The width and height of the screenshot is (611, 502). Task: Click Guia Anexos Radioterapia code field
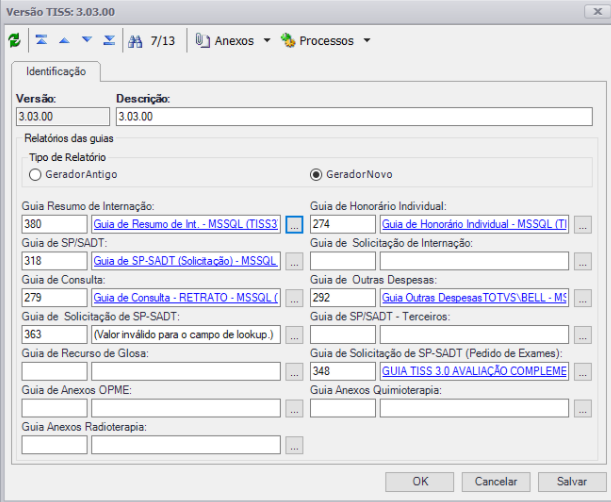(x=54, y=445)
